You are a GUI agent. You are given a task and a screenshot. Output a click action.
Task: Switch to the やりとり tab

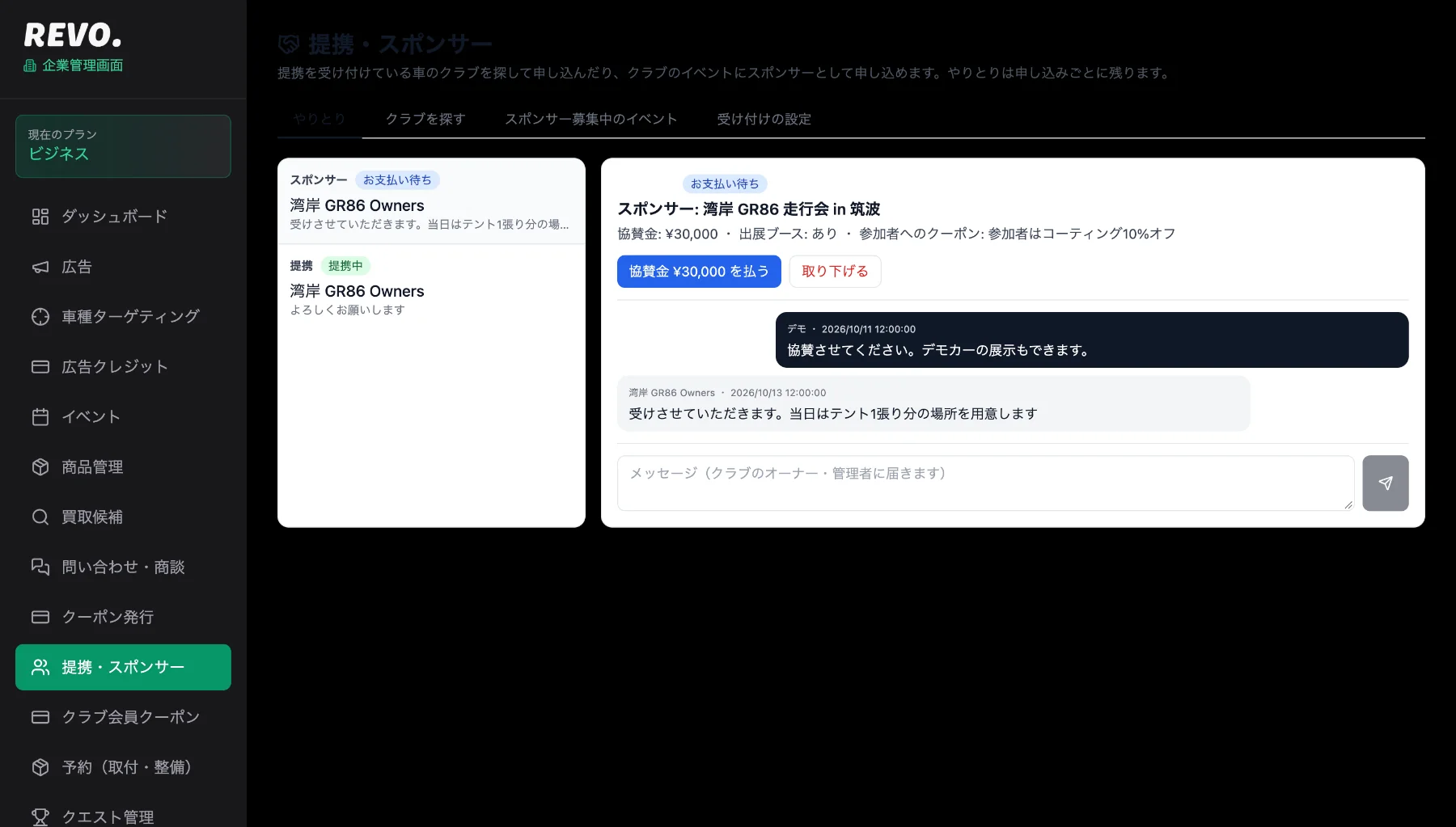[320, 119]
